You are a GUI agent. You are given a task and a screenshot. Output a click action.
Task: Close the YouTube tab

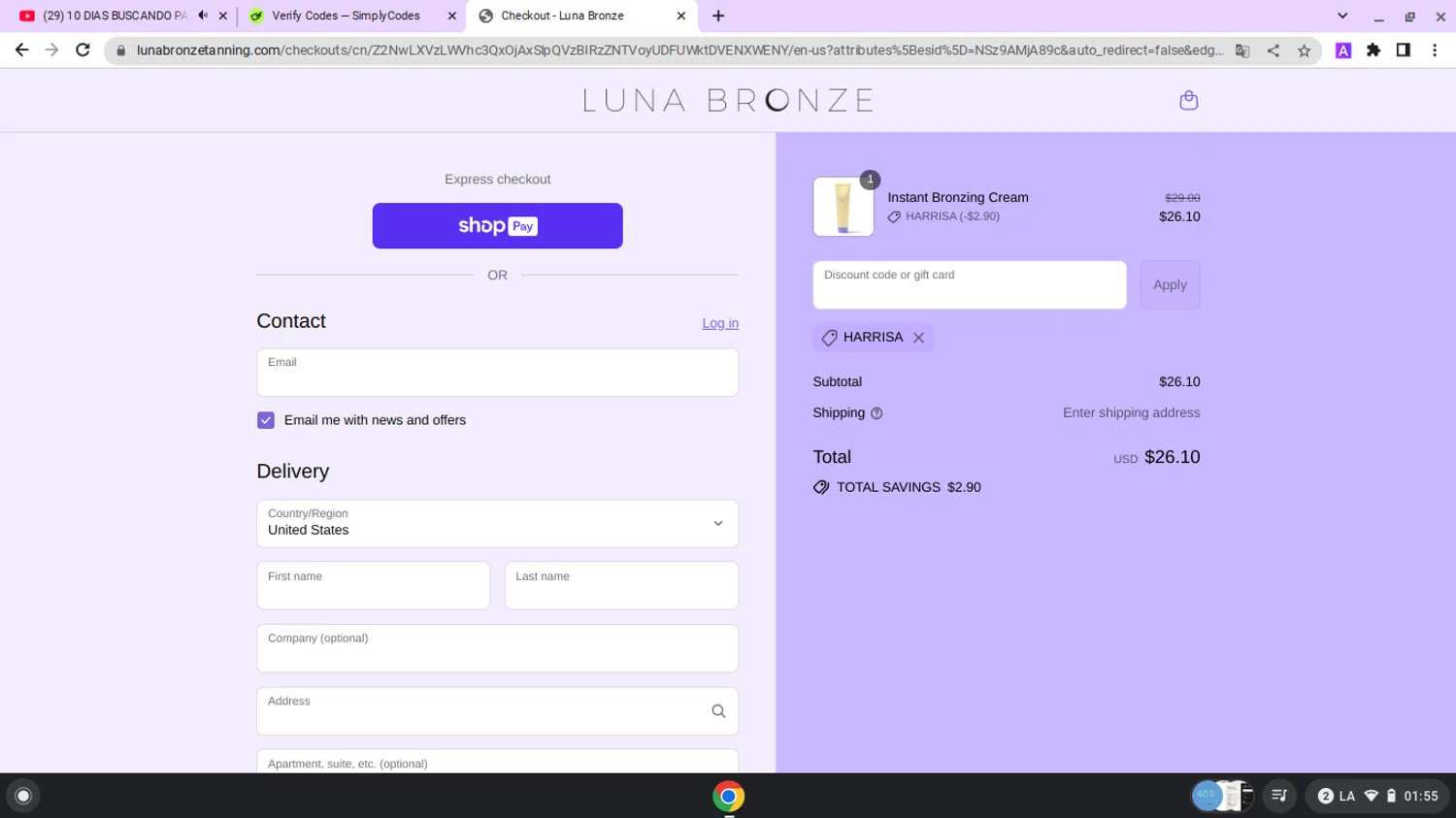pyautogui.click(x=223, y=16)
